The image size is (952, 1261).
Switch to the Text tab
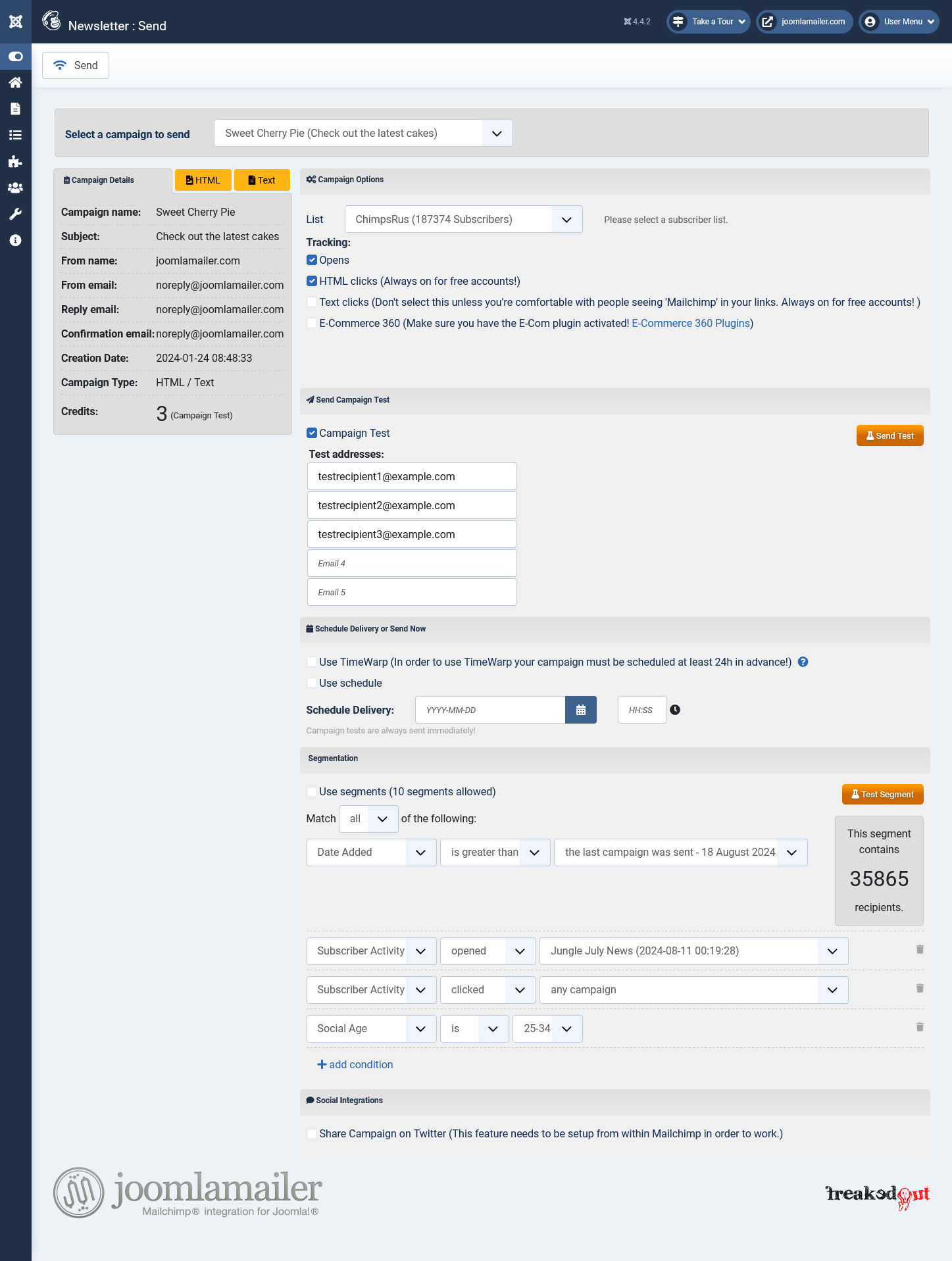262,180
